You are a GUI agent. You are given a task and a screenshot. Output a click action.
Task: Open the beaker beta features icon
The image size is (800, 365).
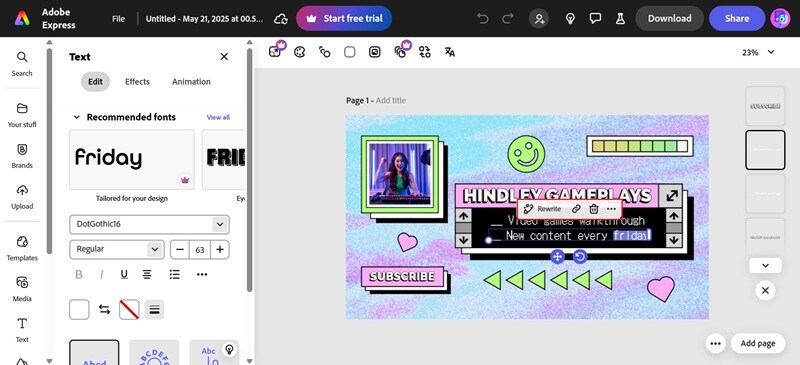tap(620, 19)
